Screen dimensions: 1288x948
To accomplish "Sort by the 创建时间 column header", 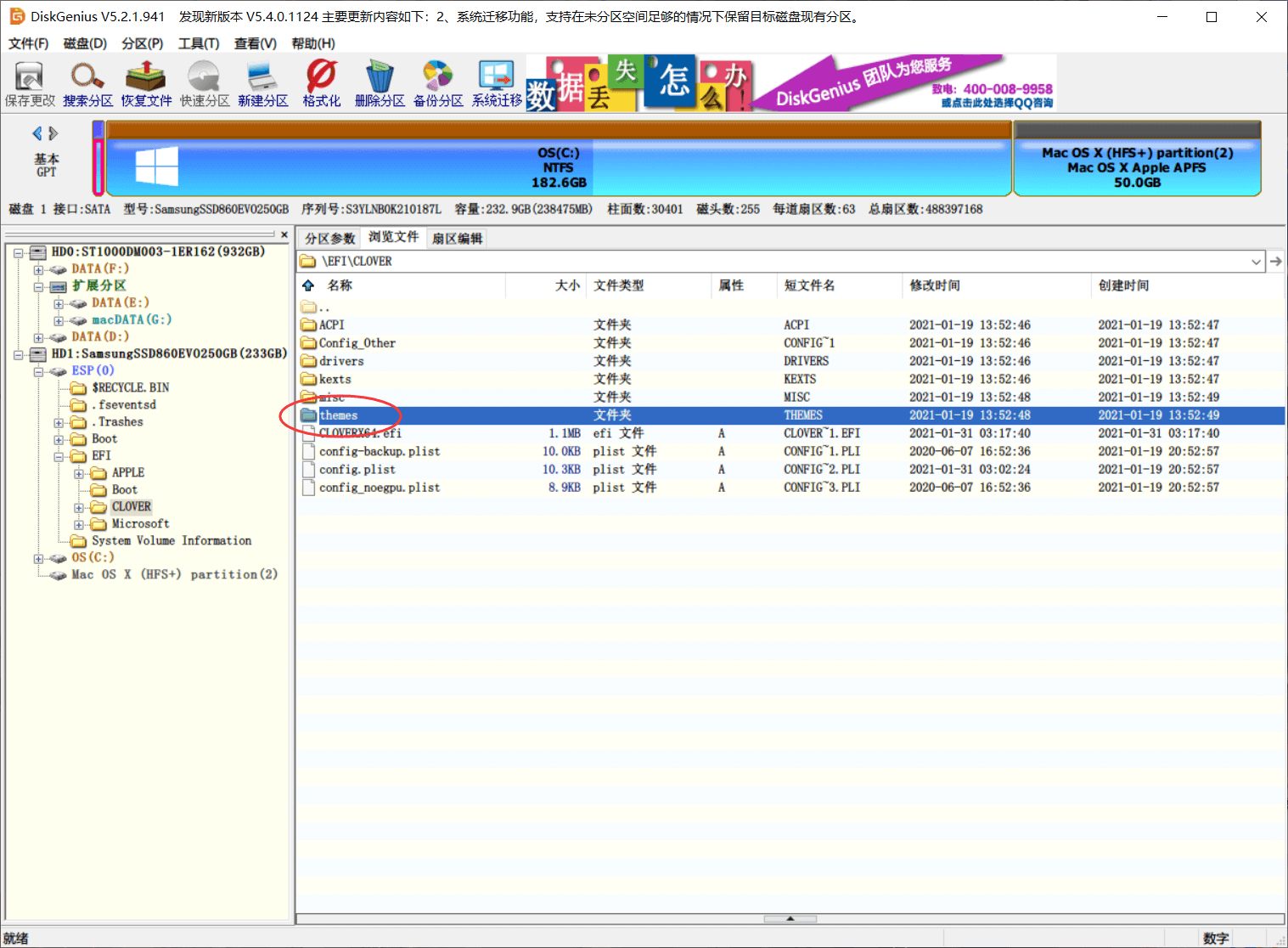I will [1123, 285].
